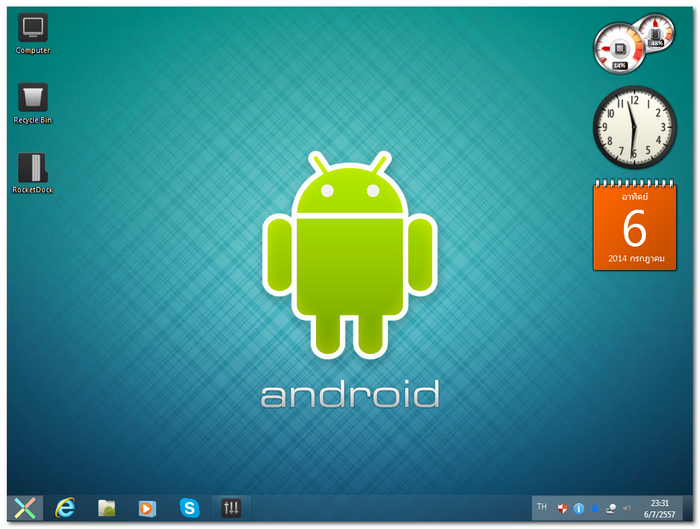Launch Internet Explorer from the taskbar

(65, 508)
